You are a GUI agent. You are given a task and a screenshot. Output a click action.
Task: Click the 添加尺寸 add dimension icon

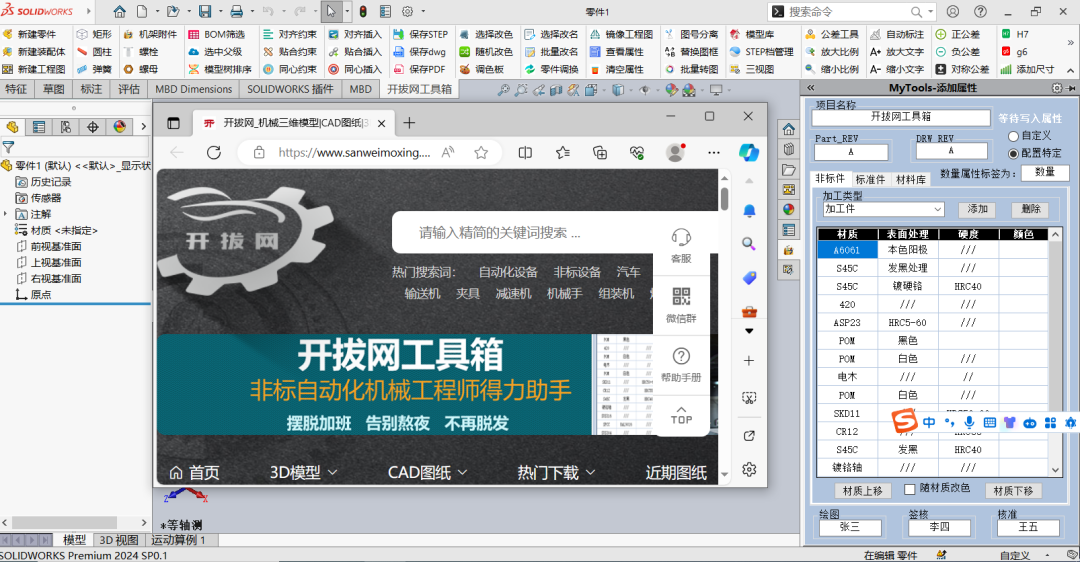tap(1006, 69)
